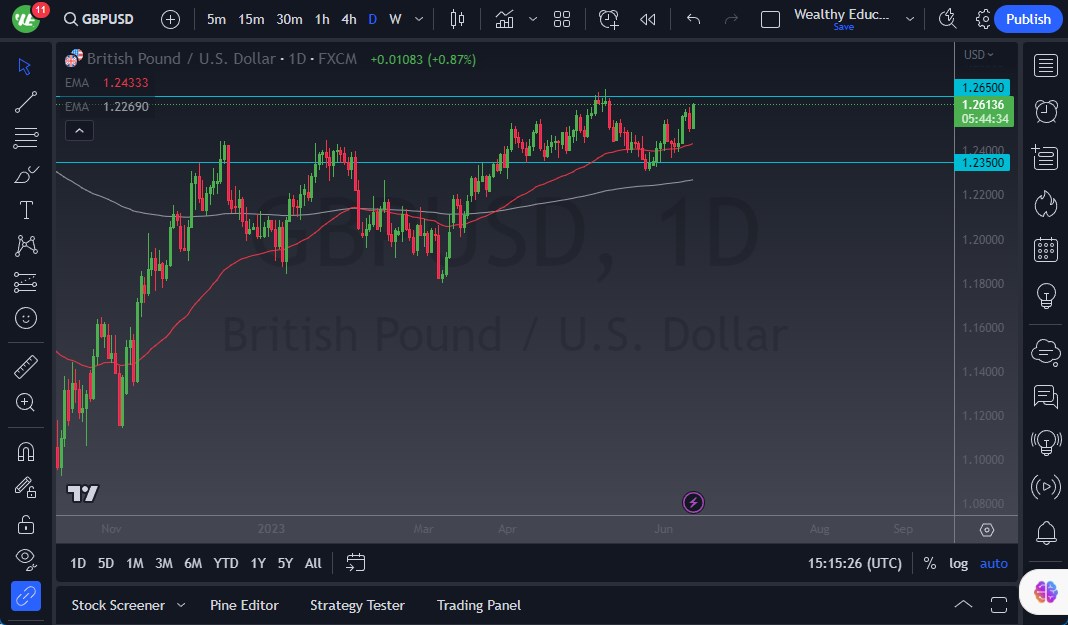The width and height of the screenshot is (1068, 625).
Task: Click the 1.23500 price line label
Action: click(982, 163)
